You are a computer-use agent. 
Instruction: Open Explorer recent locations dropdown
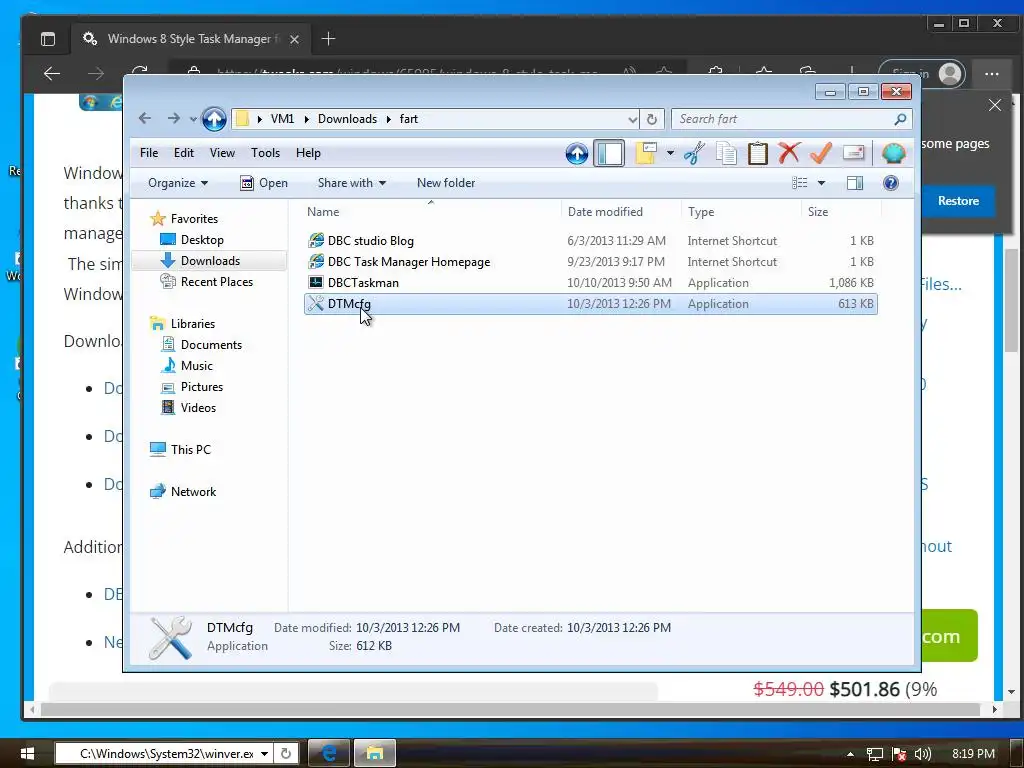coord(193,120)
